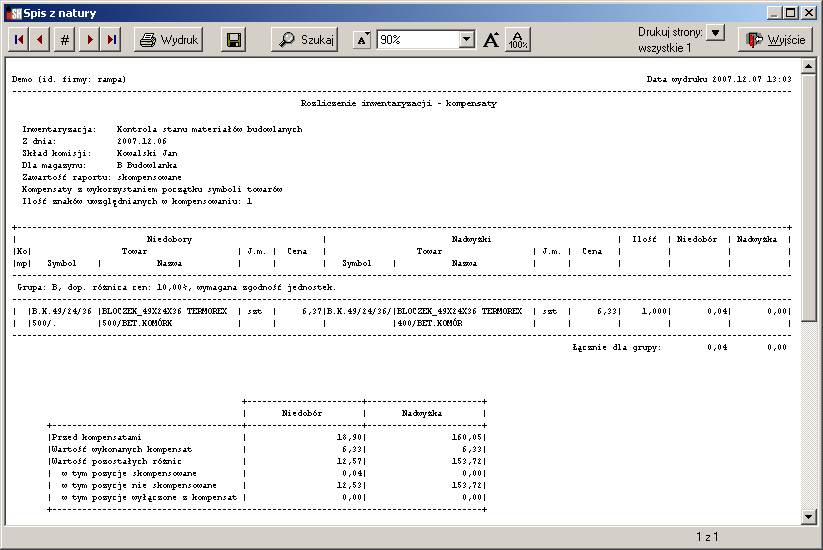Go to the next page
Image resolution: width=823 pixels, height=550 pixels.
tap(90, 39)
